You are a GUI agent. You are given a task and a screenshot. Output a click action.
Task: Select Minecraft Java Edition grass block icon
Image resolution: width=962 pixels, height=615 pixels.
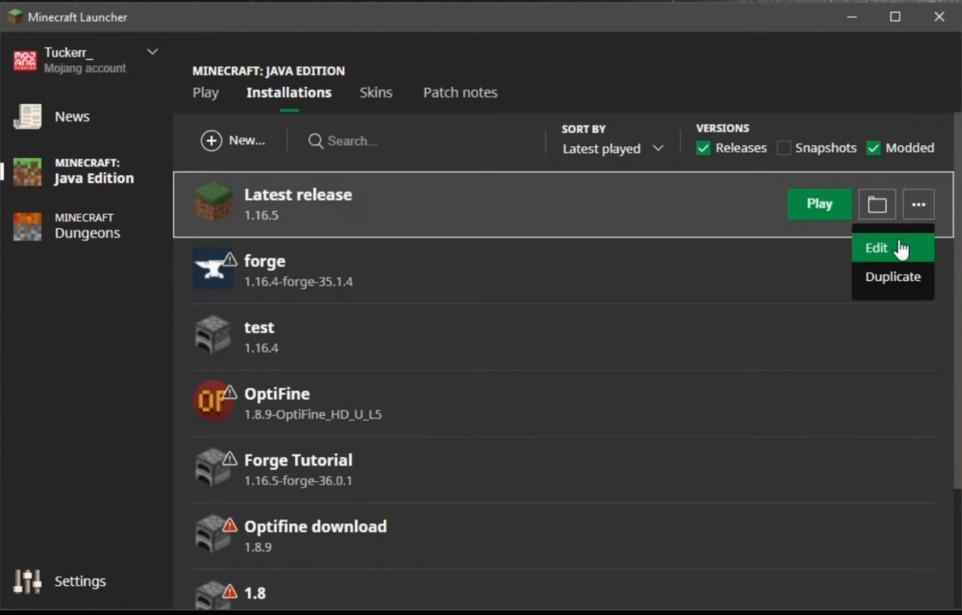(28, 172)
